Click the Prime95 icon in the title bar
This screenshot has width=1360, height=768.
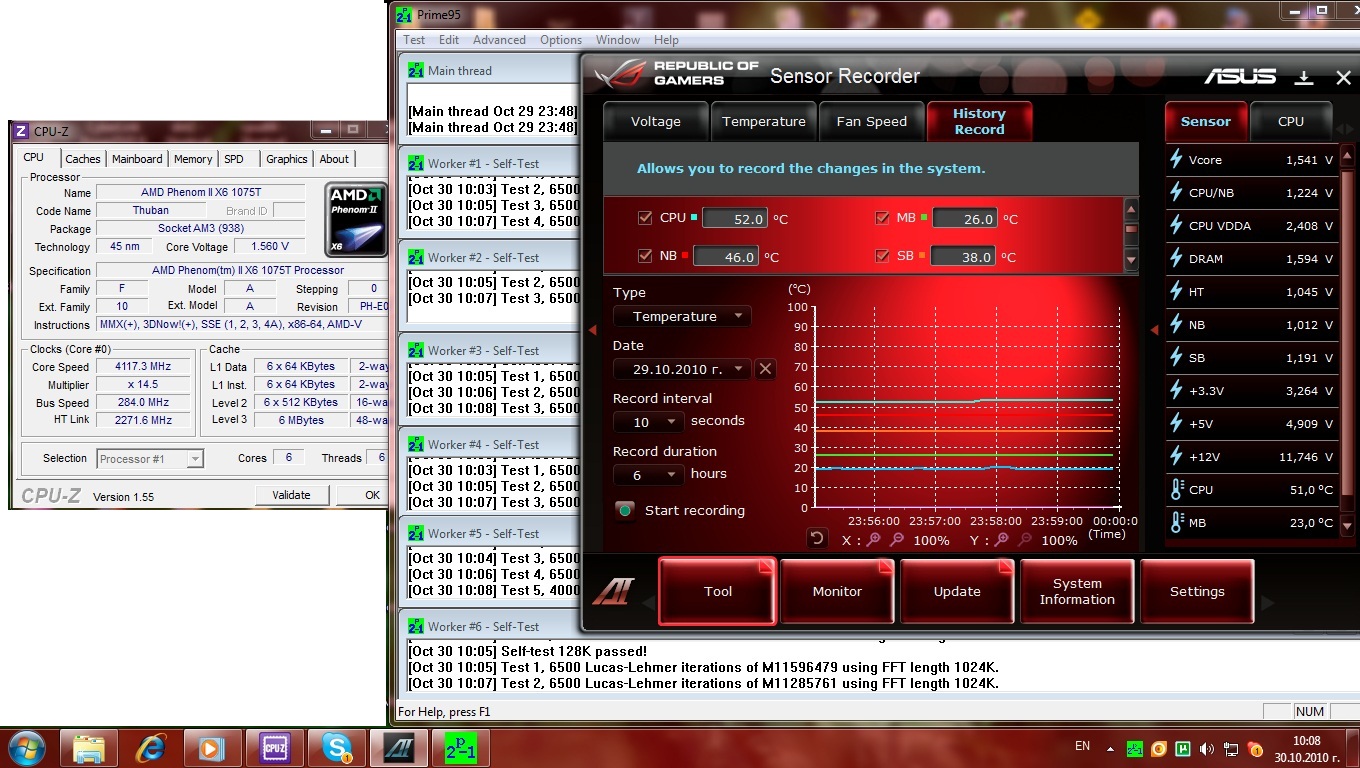404,15
